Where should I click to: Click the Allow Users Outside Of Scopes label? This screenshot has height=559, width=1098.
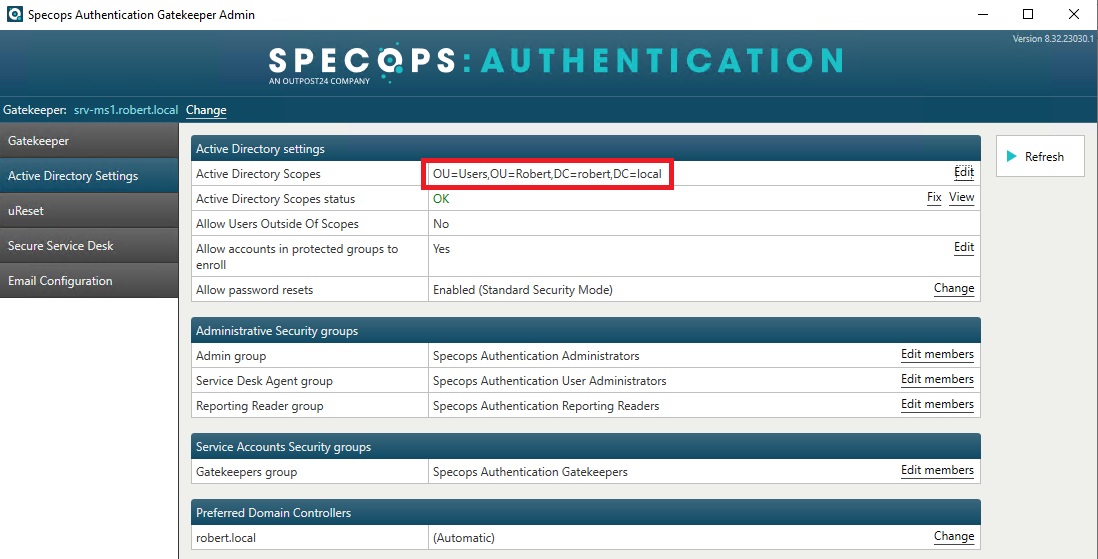coord(277,224)
